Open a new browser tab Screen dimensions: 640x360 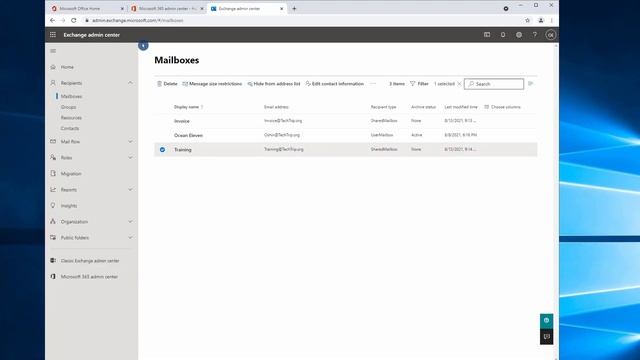[294, 9]
